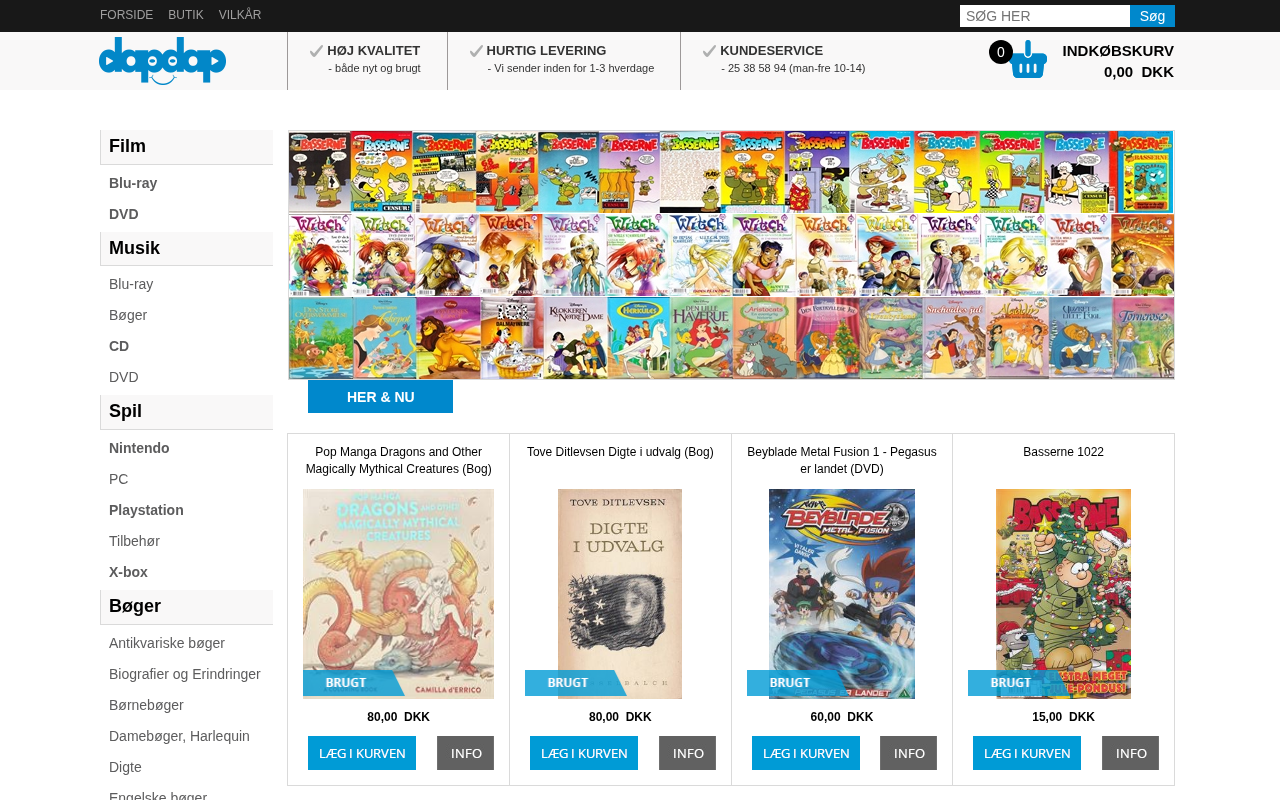The width and height of the screenshot is (1280, 800).
Task: Open the Basserne 1022 cover image
Action: tap(1063, 594)
